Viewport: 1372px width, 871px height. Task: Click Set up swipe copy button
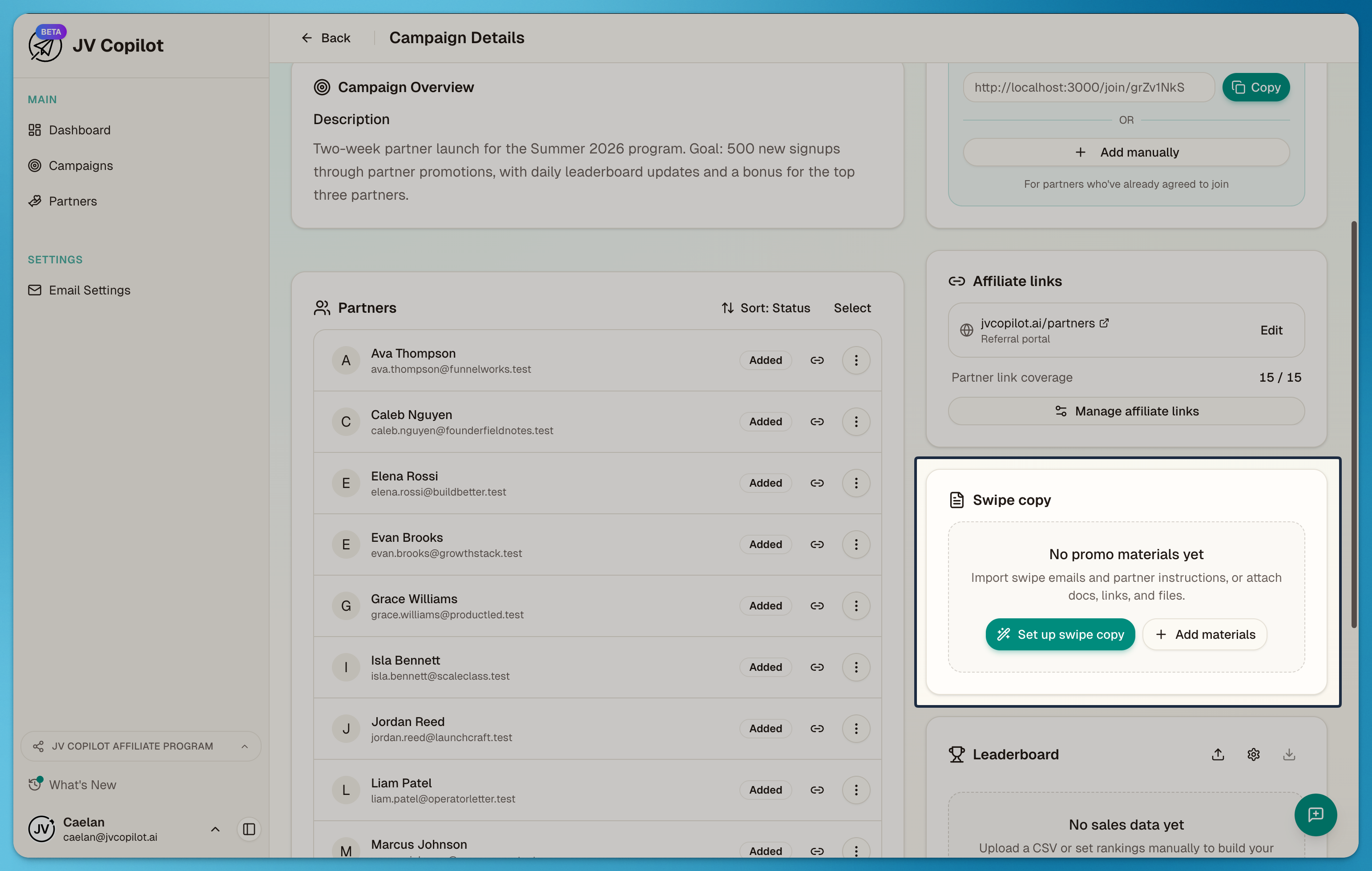(1060, 635)
